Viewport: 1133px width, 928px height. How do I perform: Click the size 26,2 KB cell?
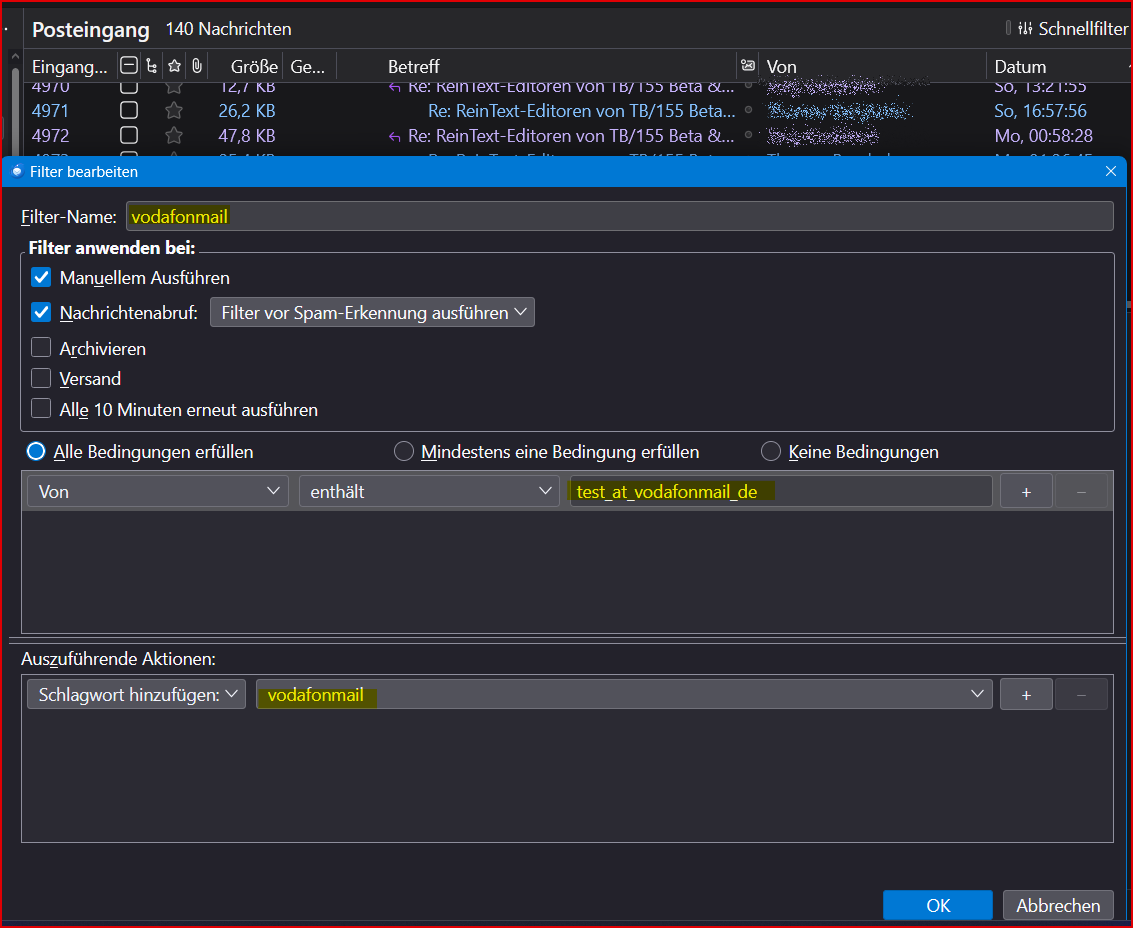(246, 111)
